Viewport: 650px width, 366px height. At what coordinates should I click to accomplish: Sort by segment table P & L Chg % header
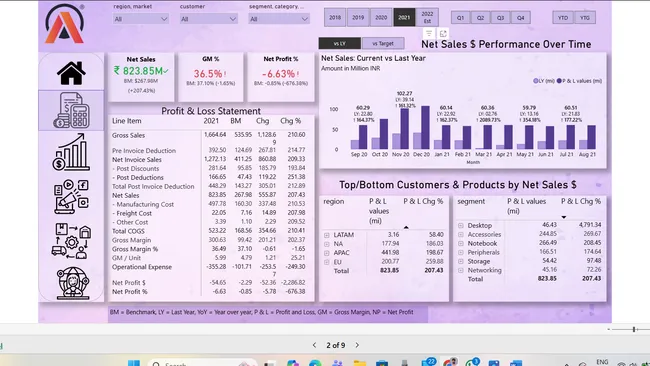581,201
